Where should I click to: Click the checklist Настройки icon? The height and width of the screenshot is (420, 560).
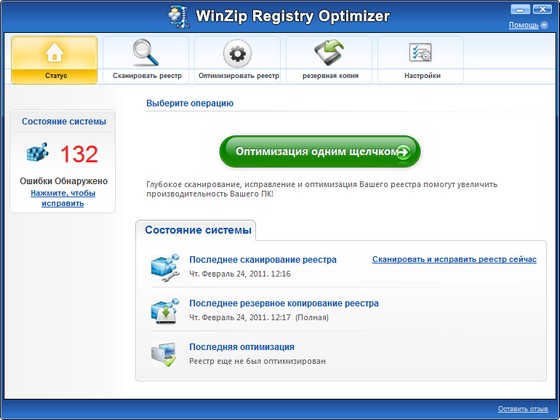pos(420,52)
